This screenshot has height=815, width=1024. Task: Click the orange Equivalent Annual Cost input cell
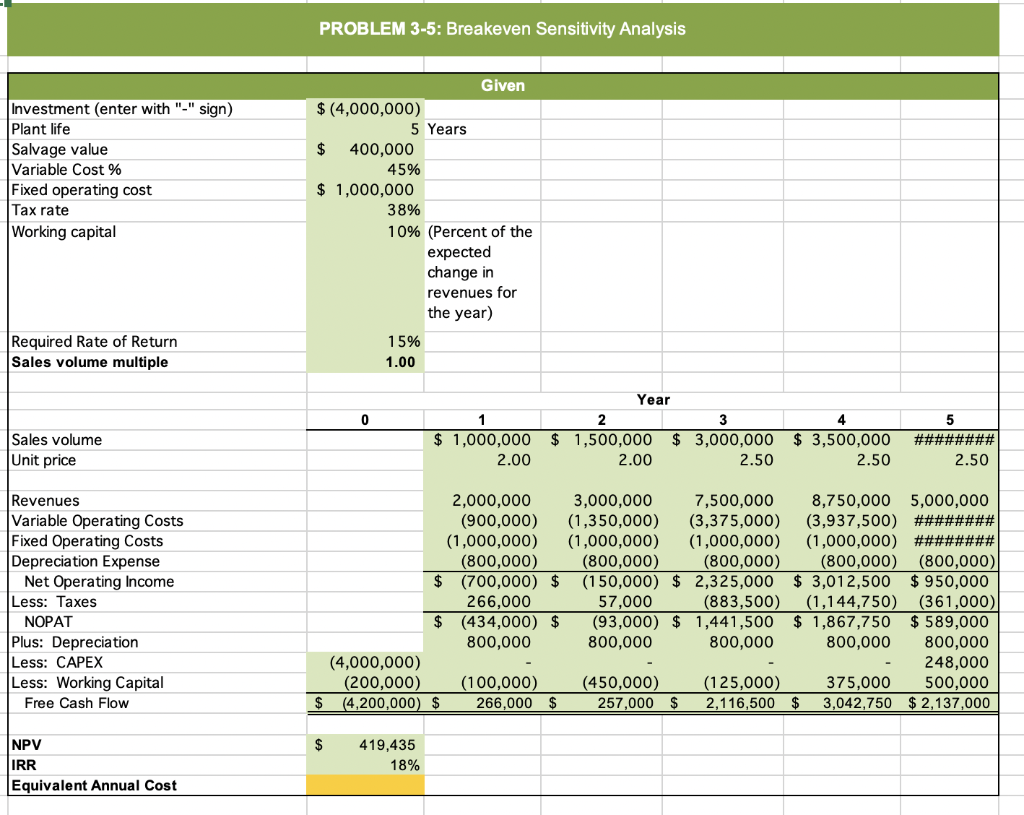click(365, 785)
